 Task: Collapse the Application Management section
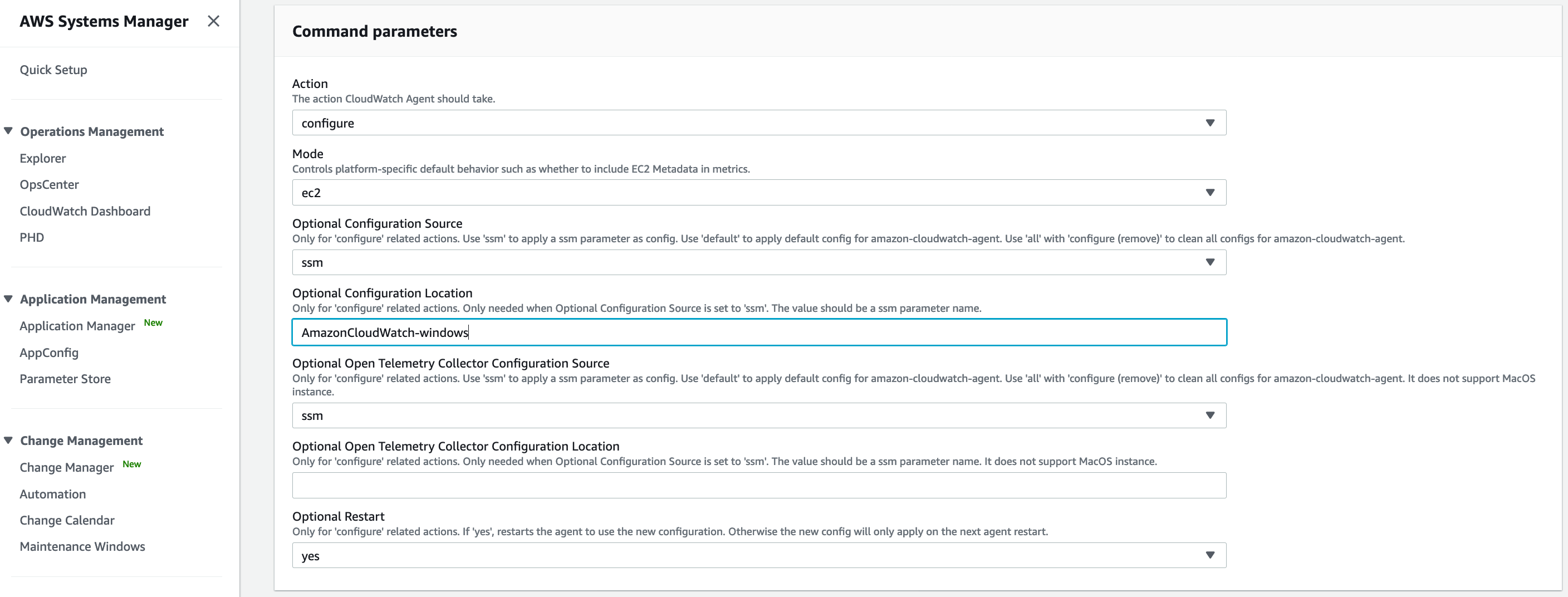pos(8,299)
